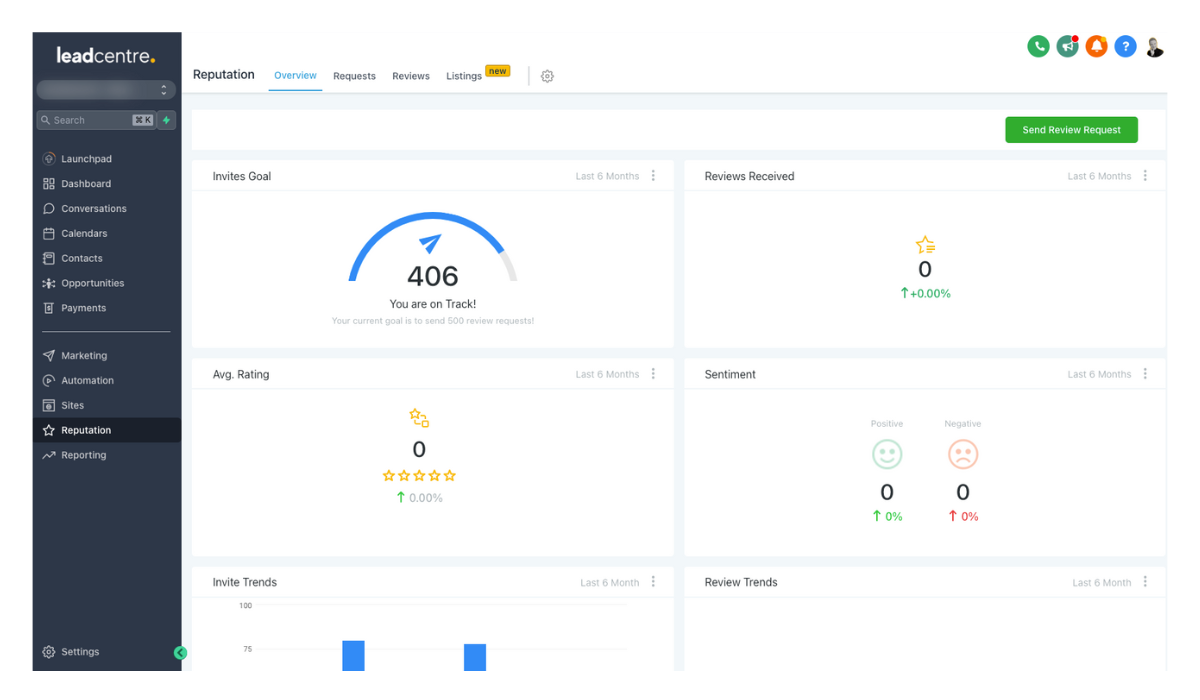Open Invite Trends three-dot menu
Image resolution: width=1200 pixels, height=700 pixels.
[x=654, y=582]
